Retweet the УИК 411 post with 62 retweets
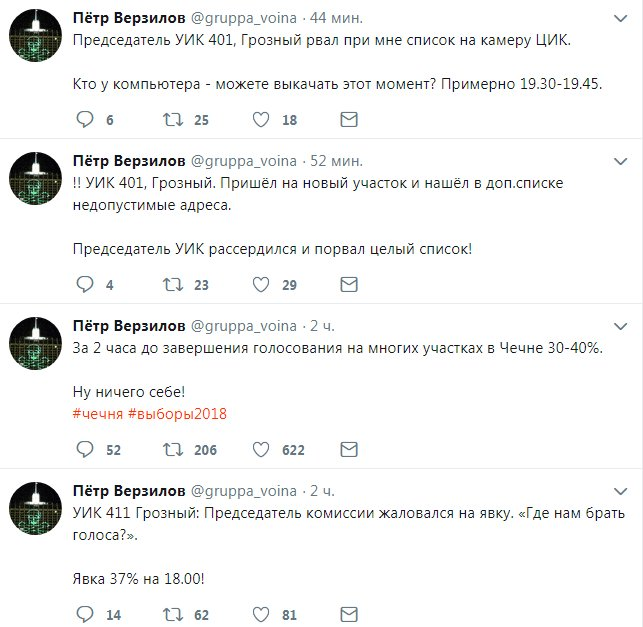 [173, 615]
